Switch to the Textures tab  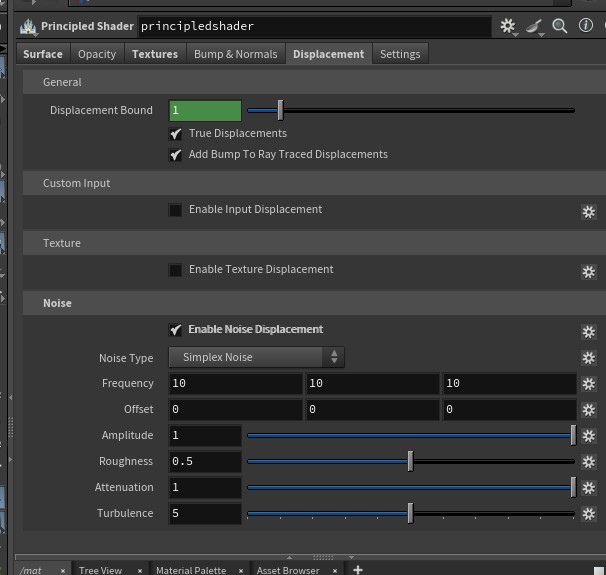click(x=155, y=54)
